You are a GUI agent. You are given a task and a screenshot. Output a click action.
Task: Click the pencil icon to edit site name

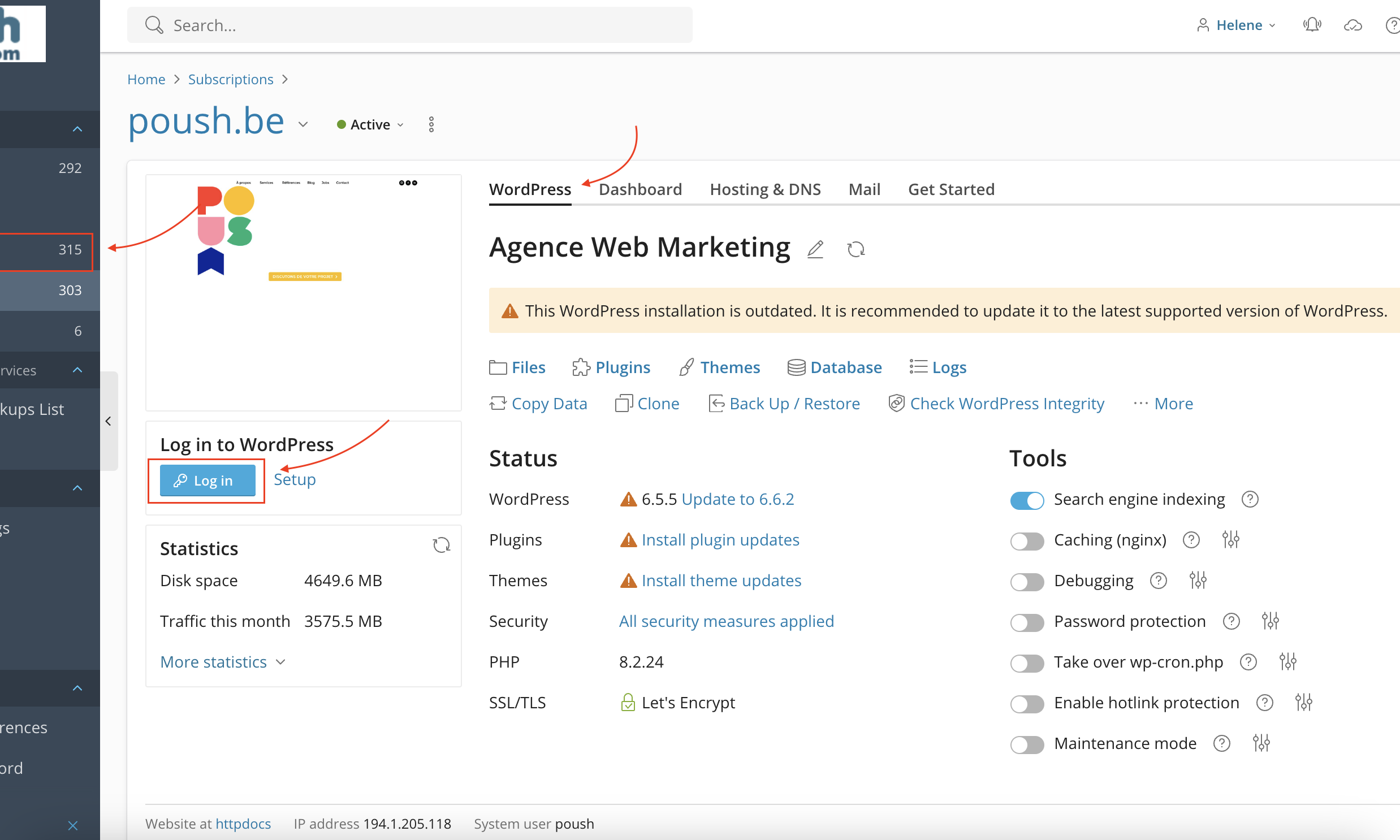815,249
